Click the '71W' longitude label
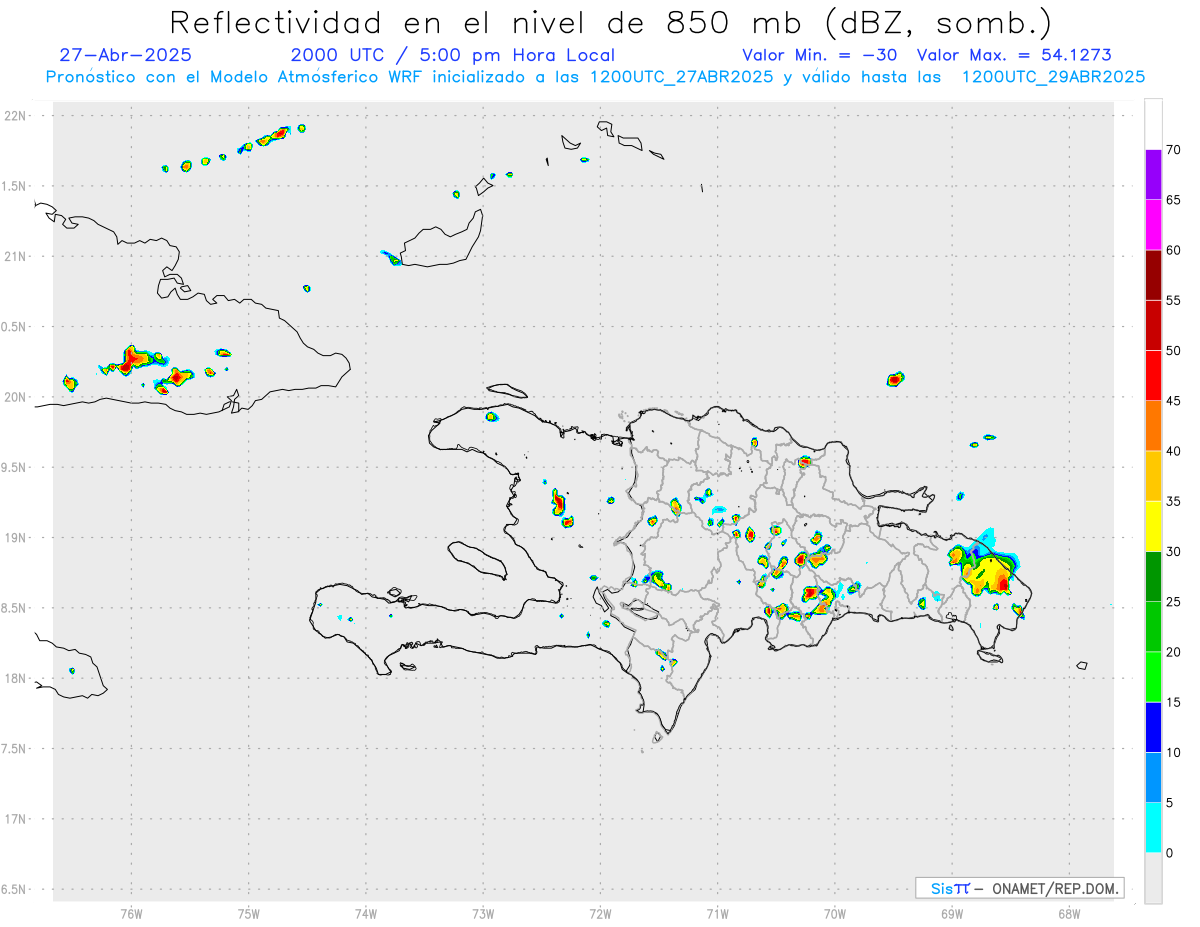The image size is (1200, 927). pyautogui.click(x=717, y=913)
